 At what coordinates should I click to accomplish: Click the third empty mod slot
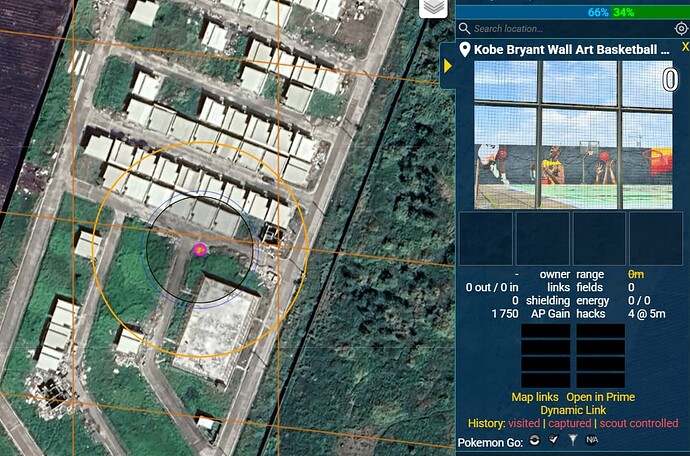599,239
